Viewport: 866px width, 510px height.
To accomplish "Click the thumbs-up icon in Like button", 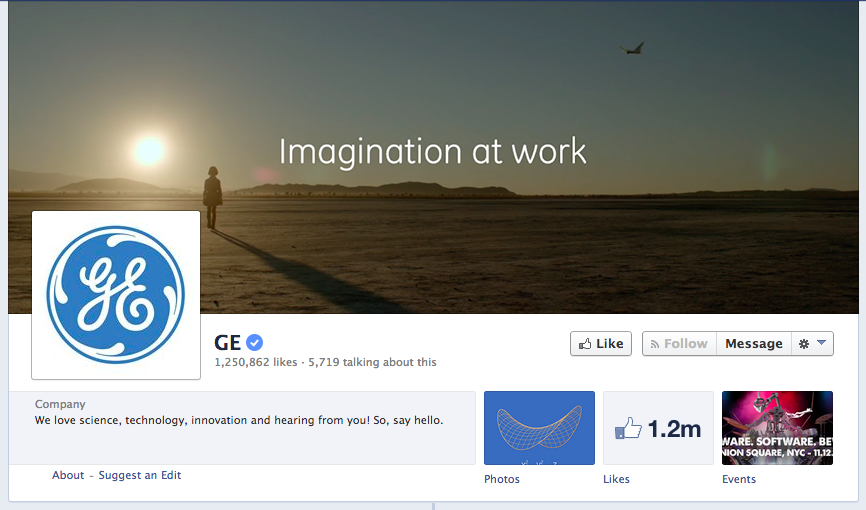I will point(585,344).
